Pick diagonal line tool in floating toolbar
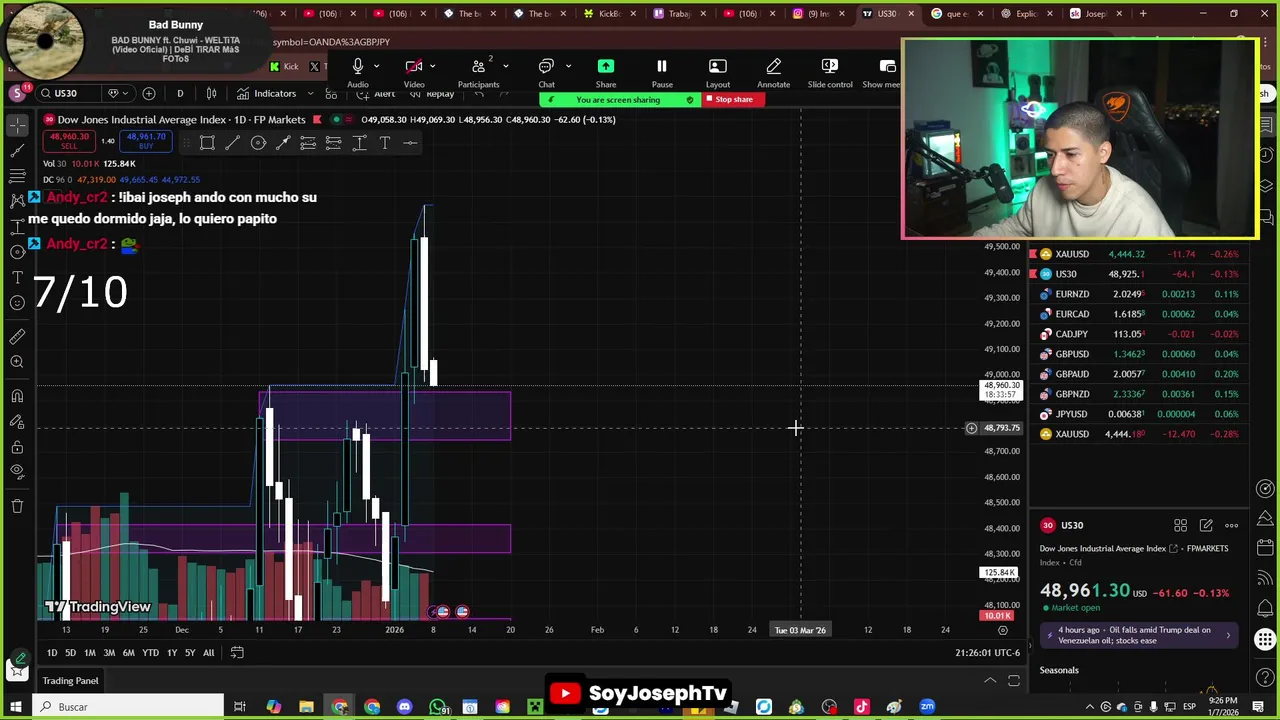Viewport: 1280px width, 720px height. [x=232, y=143]
